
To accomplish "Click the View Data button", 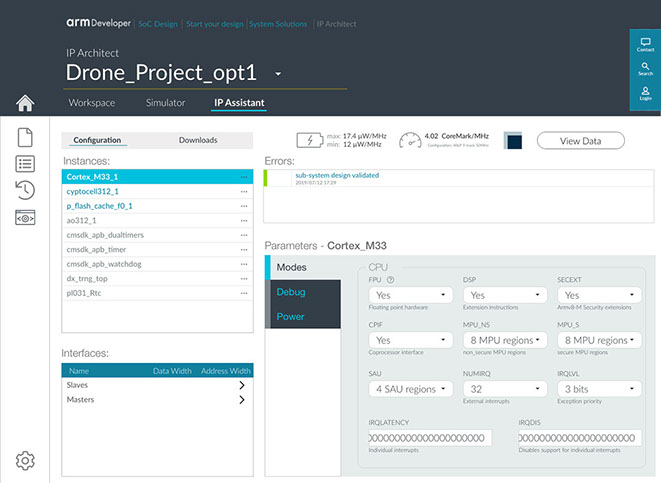I will point(580,141).
